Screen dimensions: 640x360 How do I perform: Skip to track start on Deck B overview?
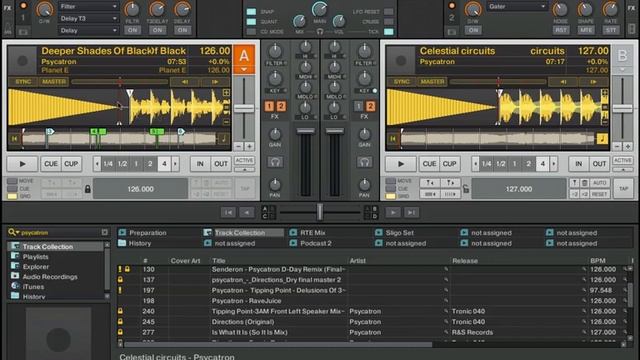pos(393,139)
